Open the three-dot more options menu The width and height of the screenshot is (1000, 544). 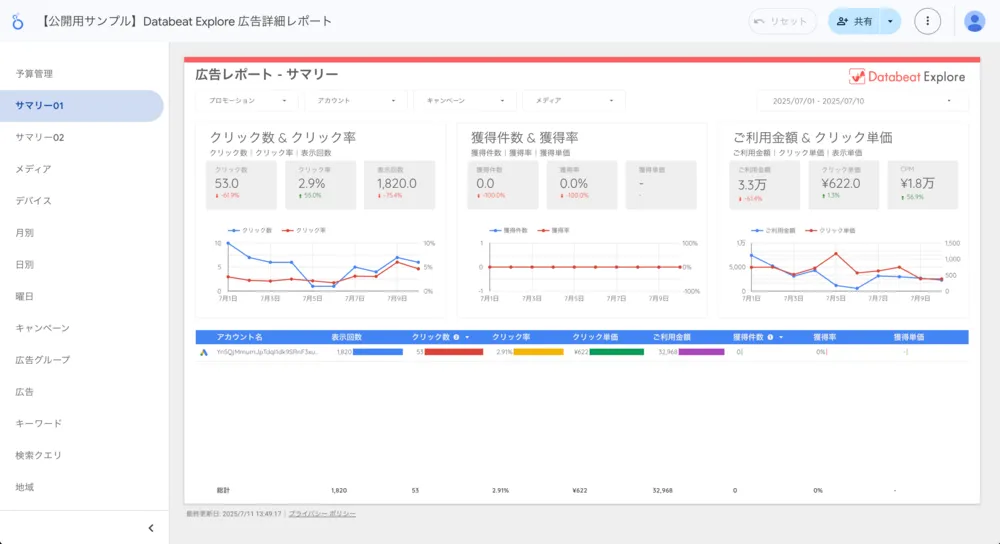(x=928, y=21)
